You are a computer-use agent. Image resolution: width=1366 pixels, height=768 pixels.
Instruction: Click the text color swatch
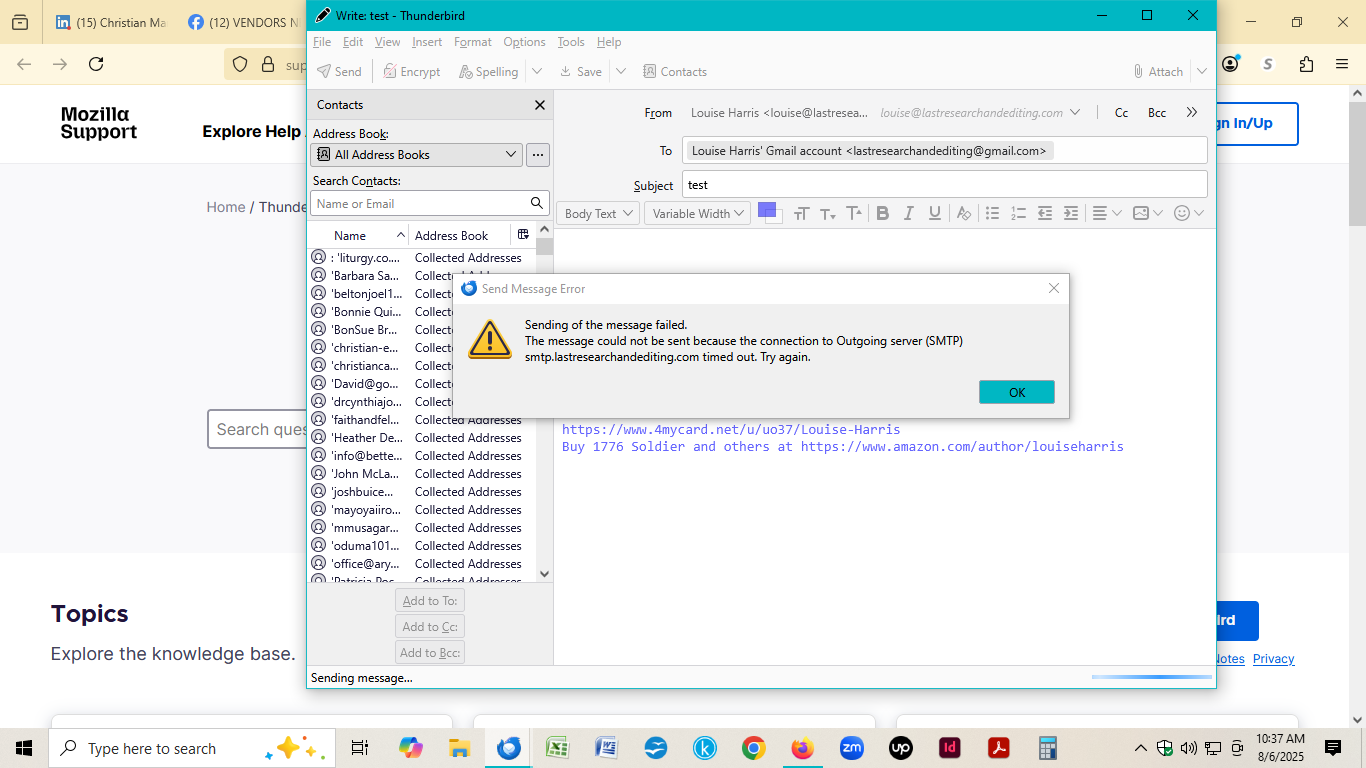(x=766, y=210)
